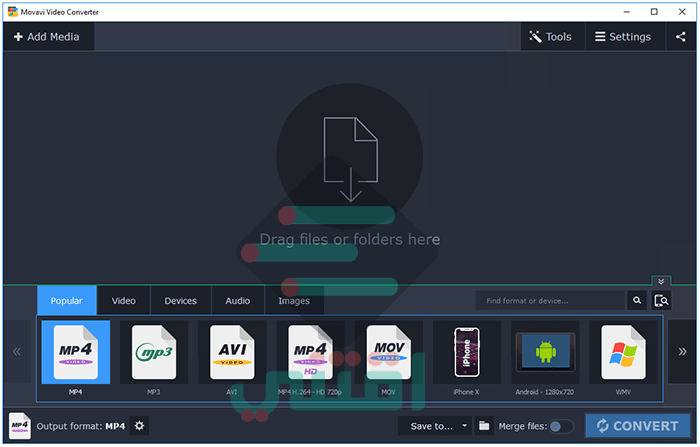Screen dimensions: 700x447
Task: Open the Settings menu
Action: point(623,37)
